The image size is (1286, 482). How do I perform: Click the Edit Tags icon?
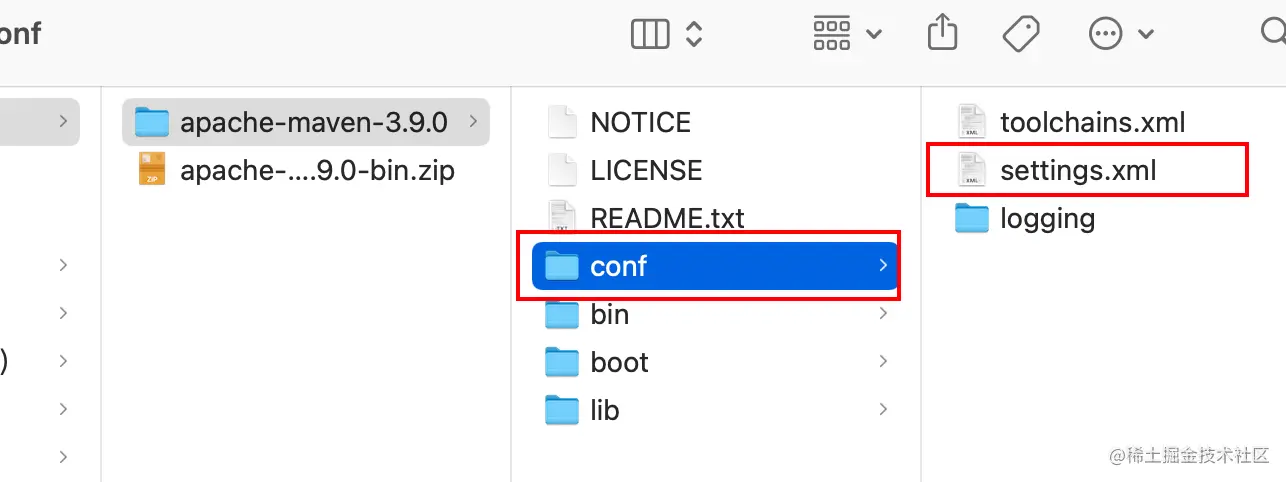[1022, 34]
